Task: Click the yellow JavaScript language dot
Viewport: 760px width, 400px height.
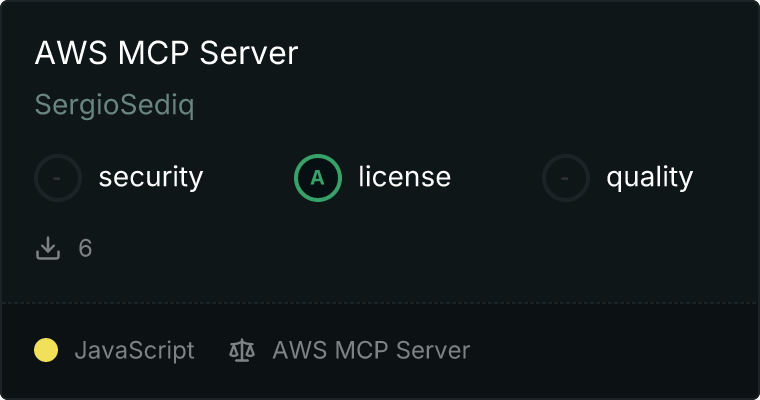Action: (46, 351)
